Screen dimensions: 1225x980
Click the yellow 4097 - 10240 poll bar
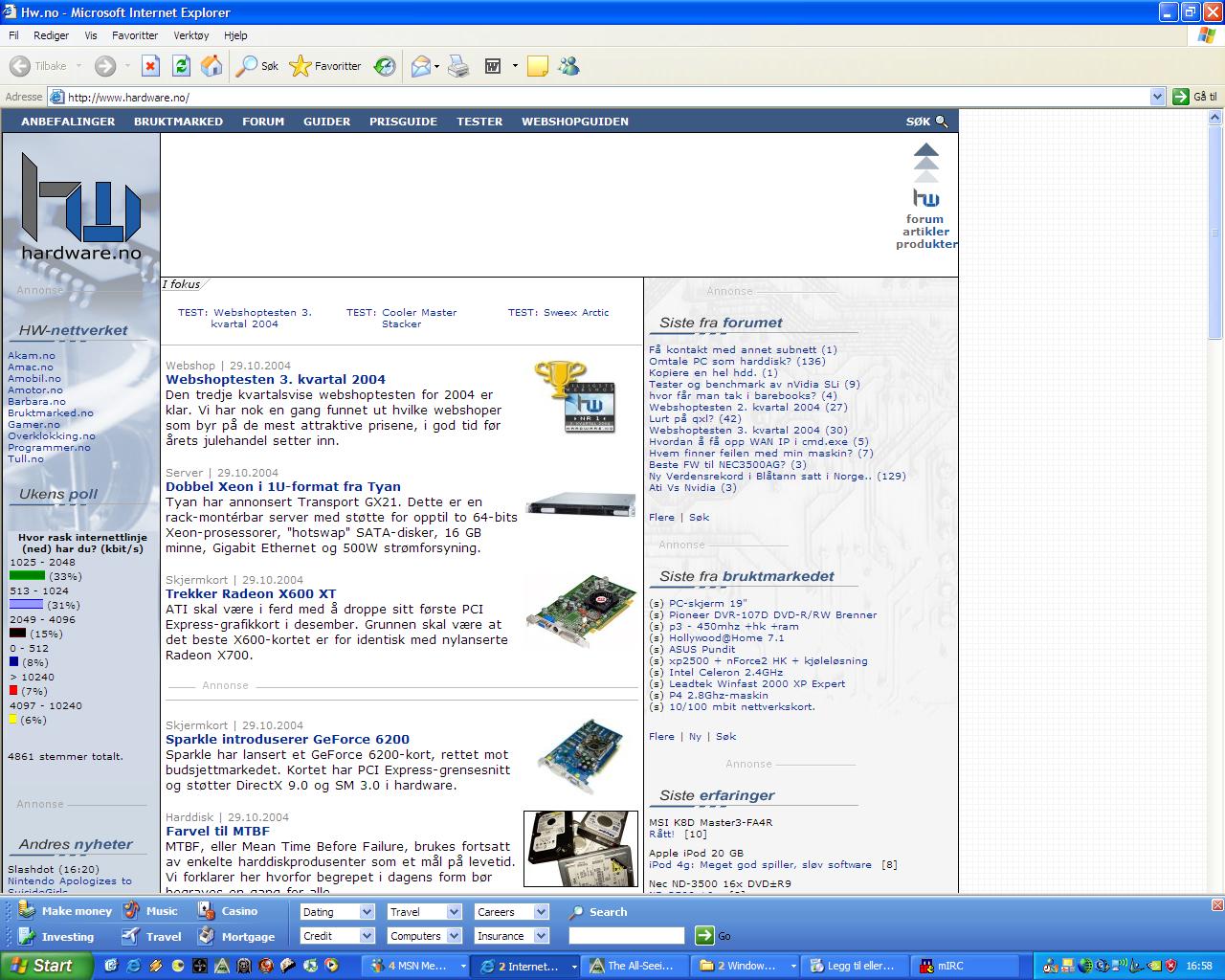(x=13, y=720)
